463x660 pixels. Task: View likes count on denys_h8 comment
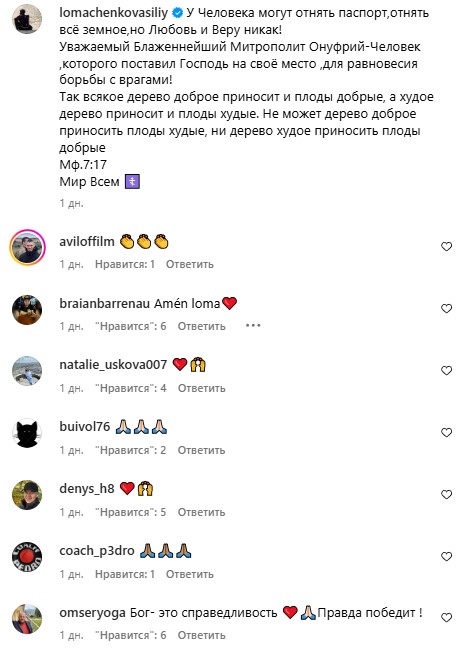(130, 512)
